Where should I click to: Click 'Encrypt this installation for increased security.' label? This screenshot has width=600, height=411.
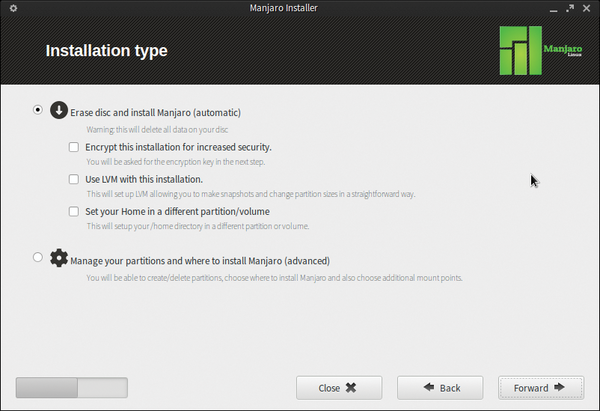[178, 147]
